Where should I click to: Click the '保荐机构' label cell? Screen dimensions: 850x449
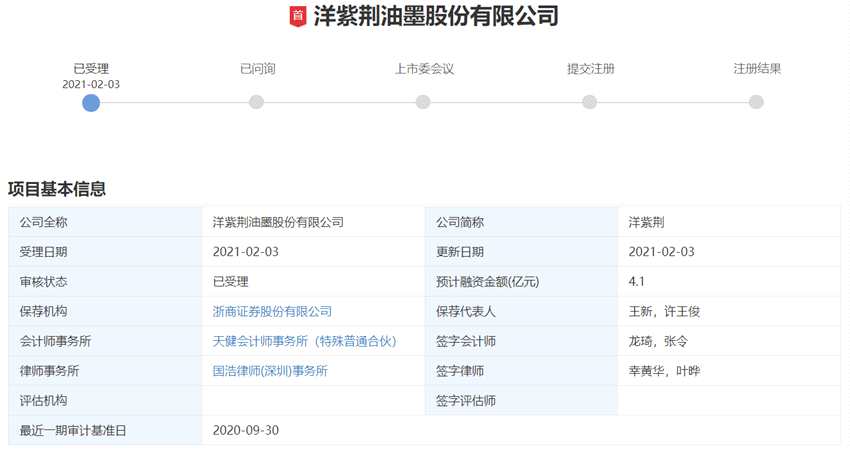(x=105, y=311)
